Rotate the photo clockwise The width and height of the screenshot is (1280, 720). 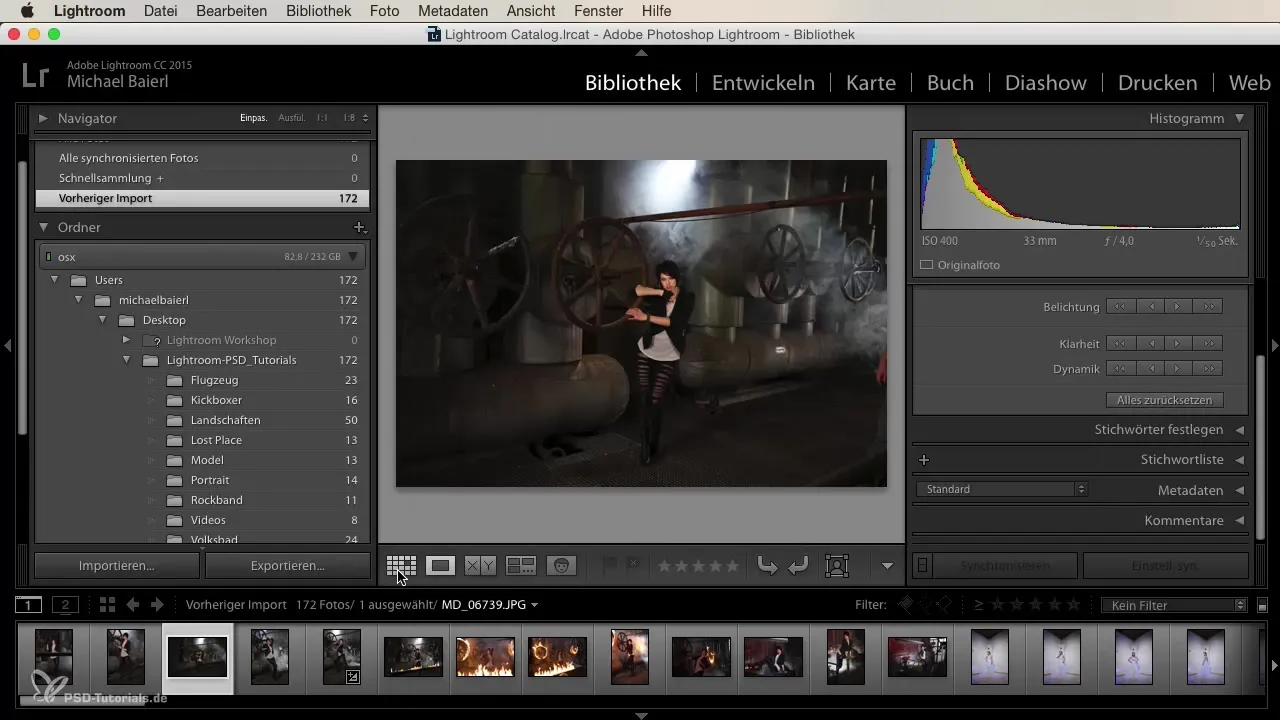[798, 566]
